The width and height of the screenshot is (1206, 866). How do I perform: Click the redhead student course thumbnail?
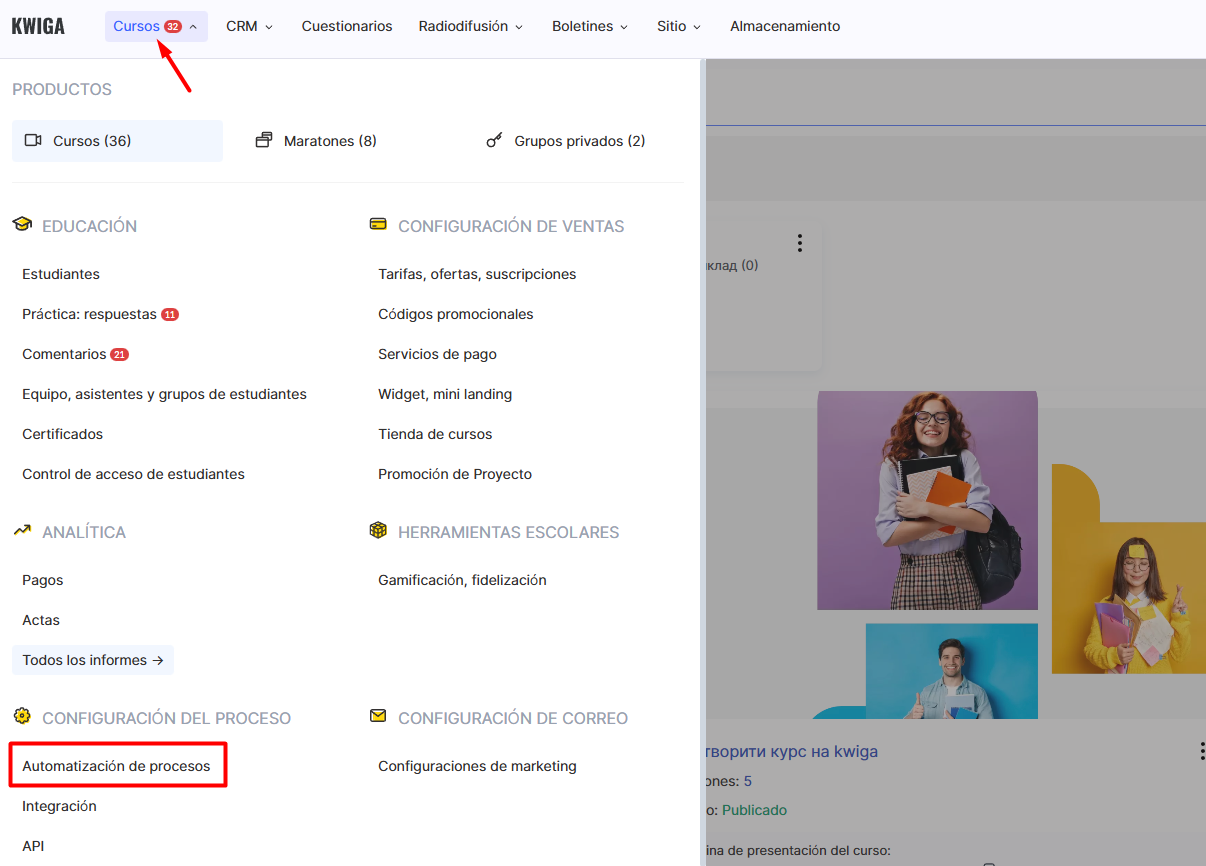tap(927, 500)
